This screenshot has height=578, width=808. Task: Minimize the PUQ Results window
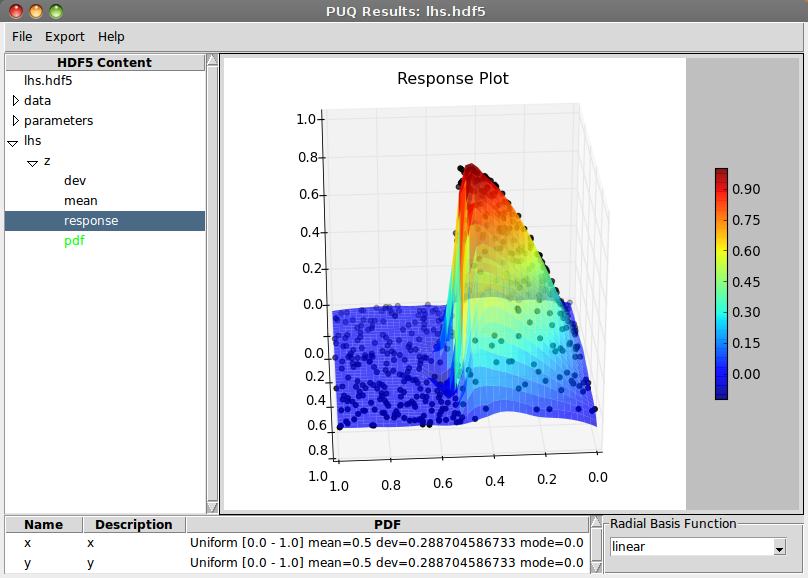(36, 11)
